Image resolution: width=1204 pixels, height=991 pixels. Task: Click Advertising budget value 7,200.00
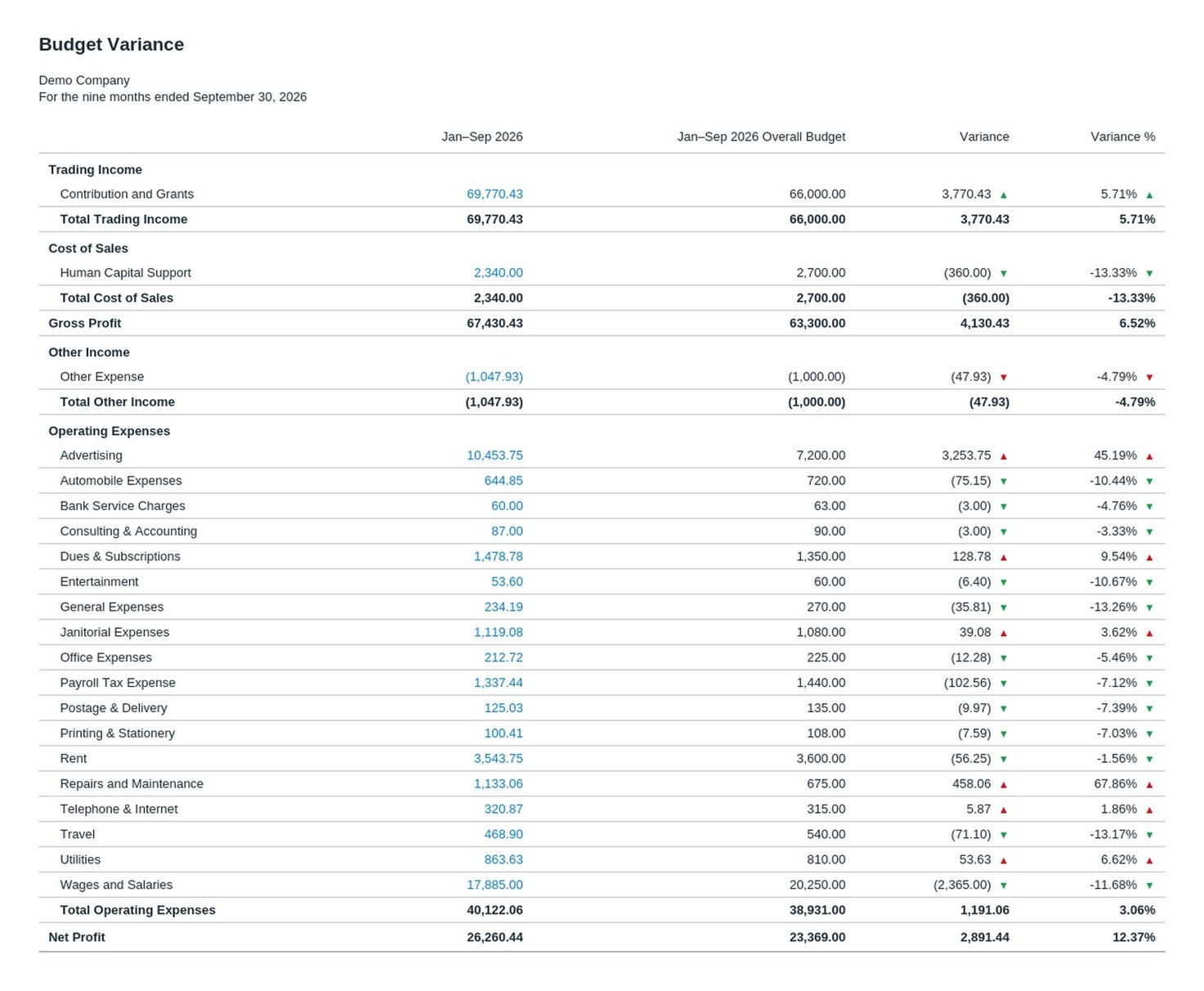coord(821,455)
